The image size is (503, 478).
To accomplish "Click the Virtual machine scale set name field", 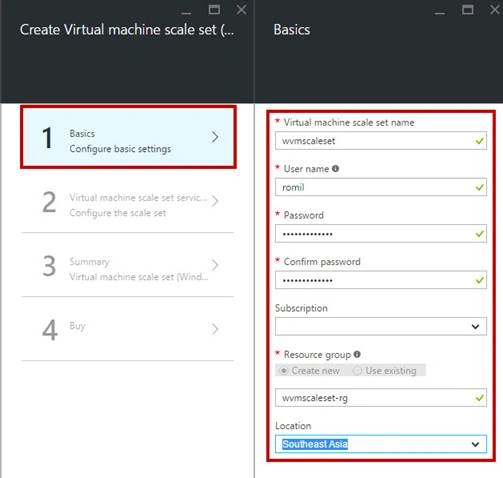I will click(381, 141).
